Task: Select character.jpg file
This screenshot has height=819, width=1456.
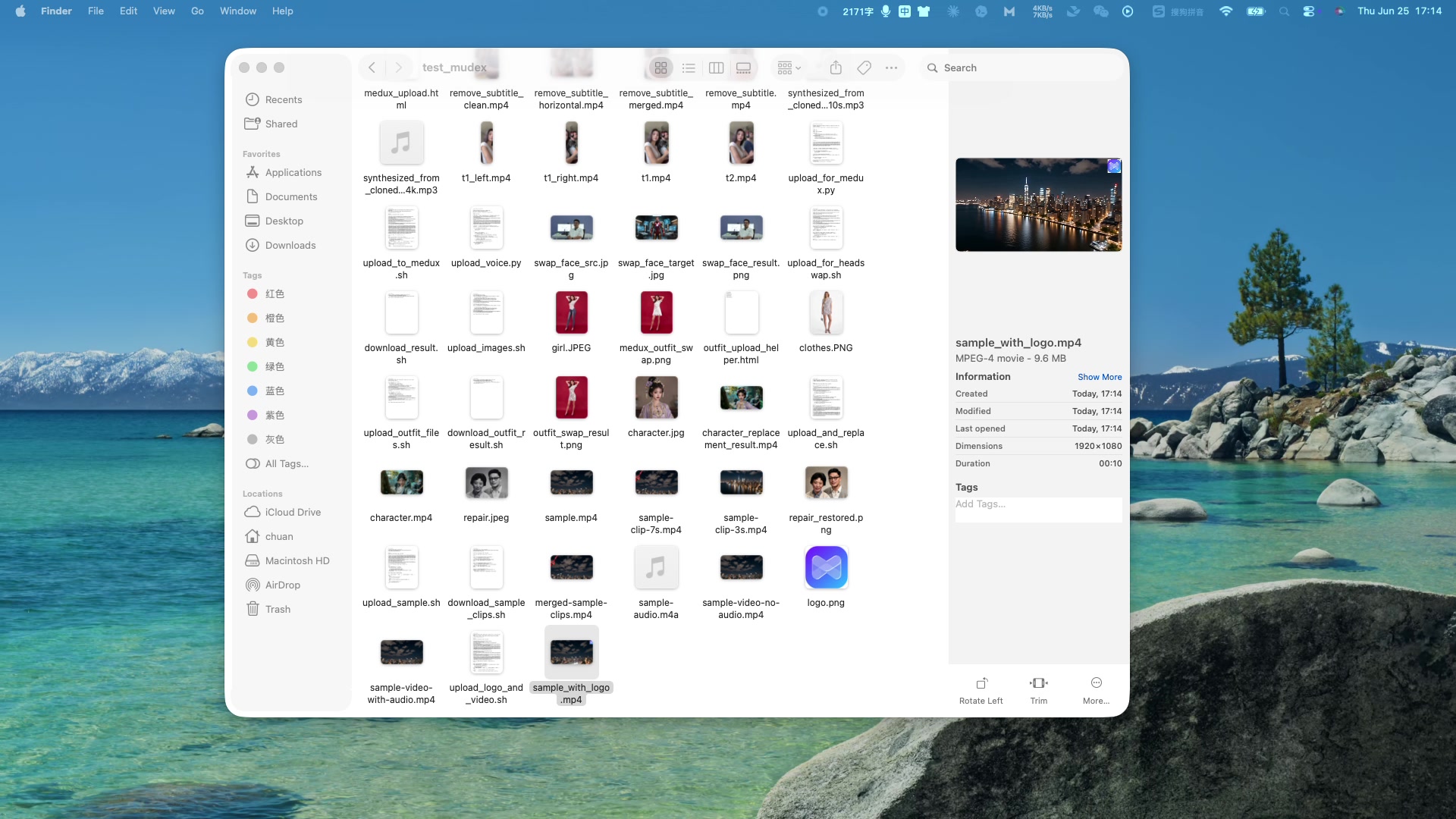Action: [656, 397]
